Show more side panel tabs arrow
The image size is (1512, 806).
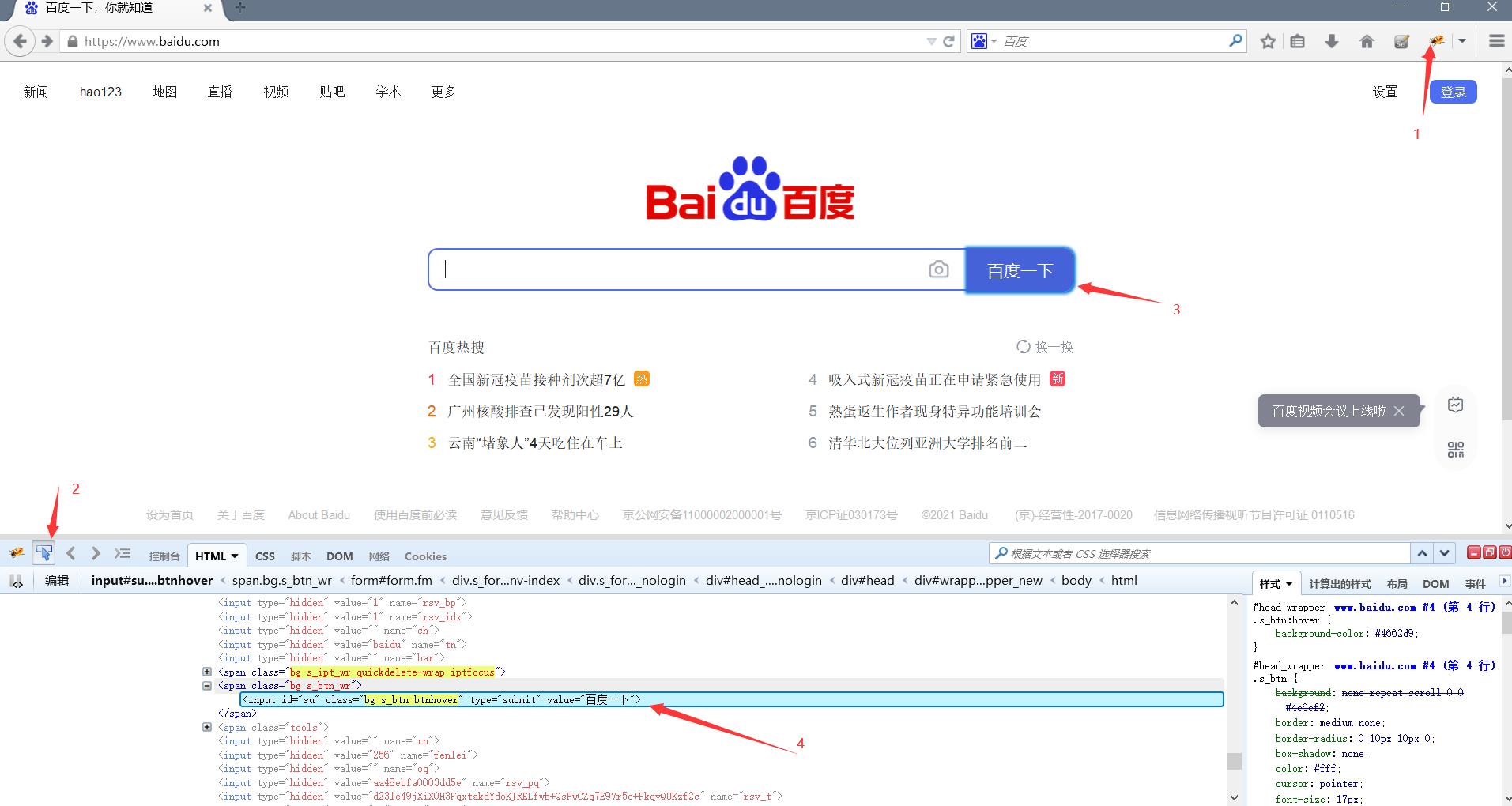(1503, 582)
